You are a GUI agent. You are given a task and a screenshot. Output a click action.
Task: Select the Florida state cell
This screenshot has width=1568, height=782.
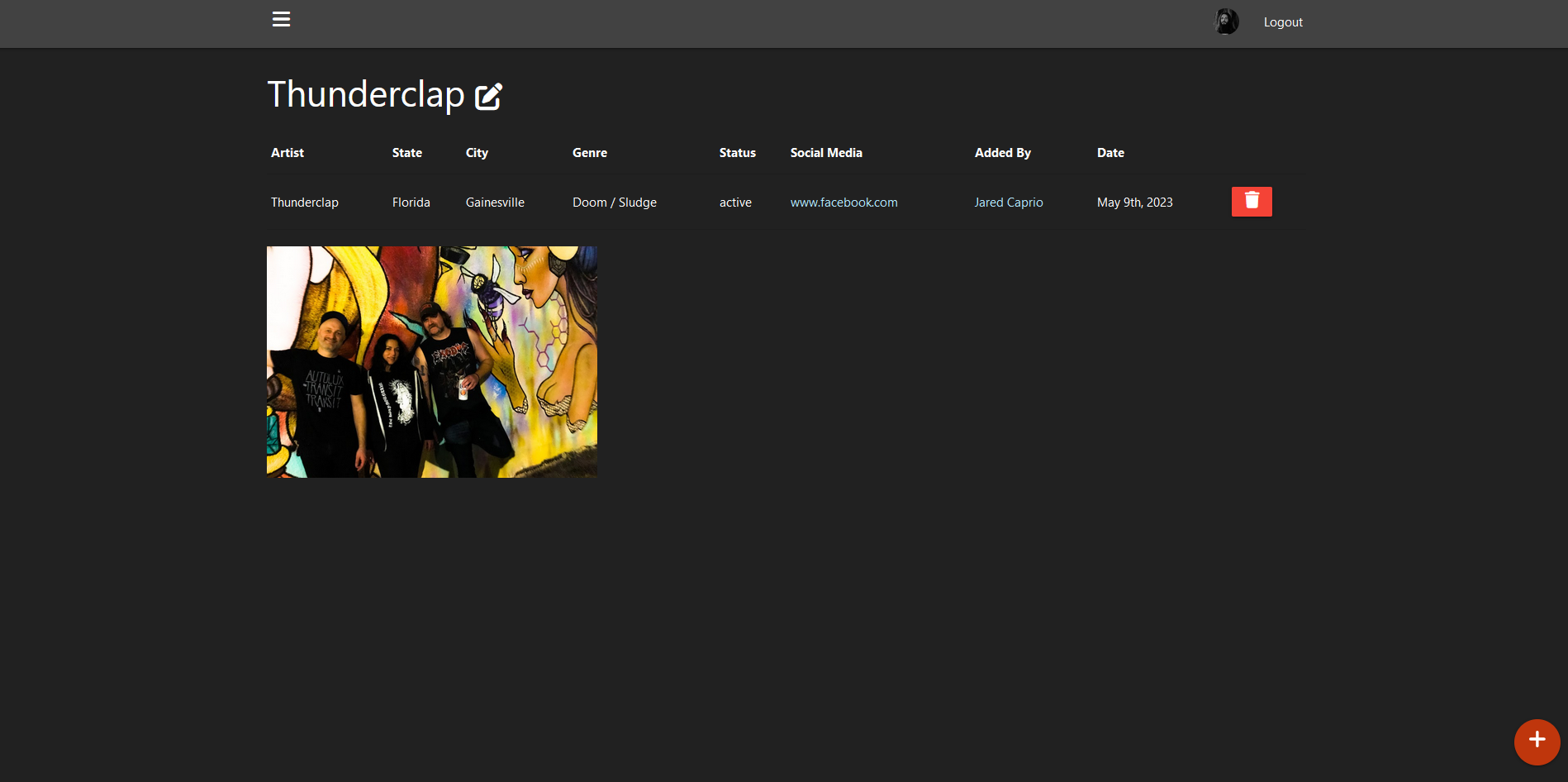click(x=411, y=203)
